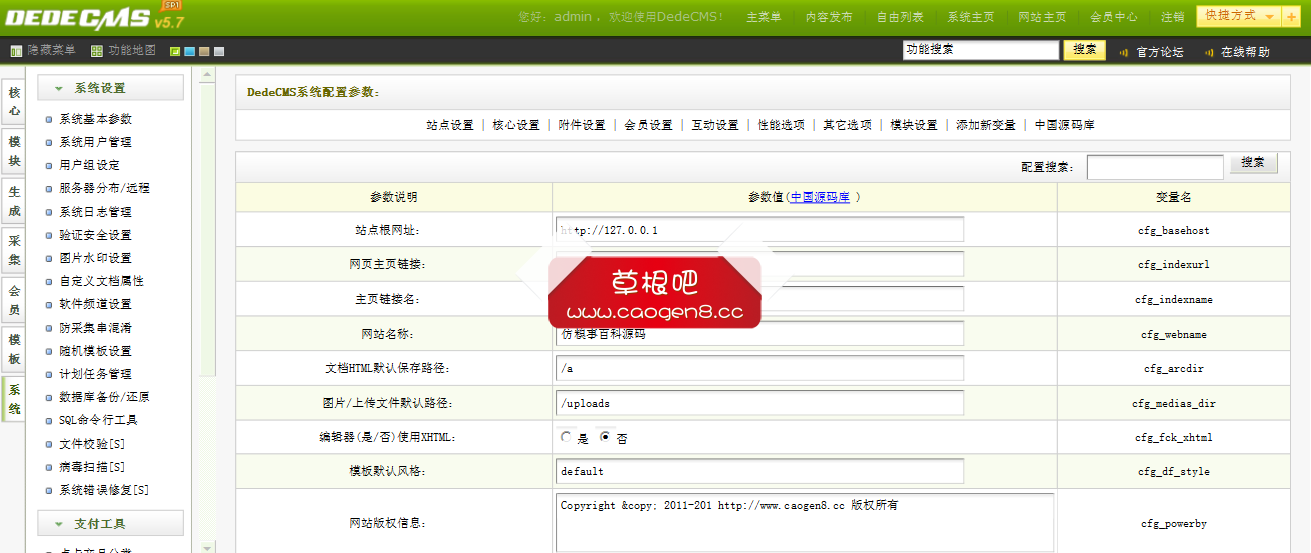Screen dimensions: 1311x553
Task: Click 搜索 button next to 配置搜索
Action: click(1254, 163)
